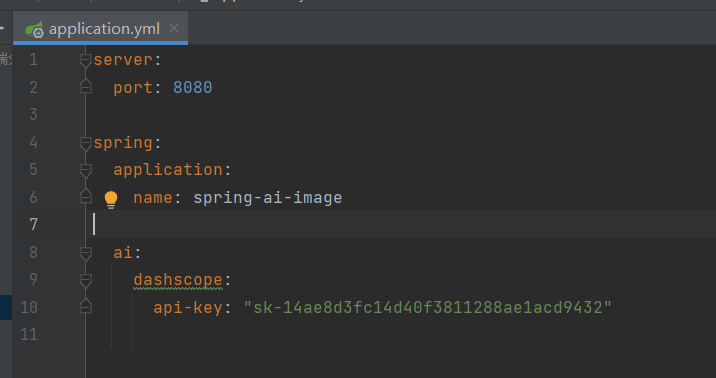Click the name key text
Viewport: 716px width, 378px height.
coord(153,198)
